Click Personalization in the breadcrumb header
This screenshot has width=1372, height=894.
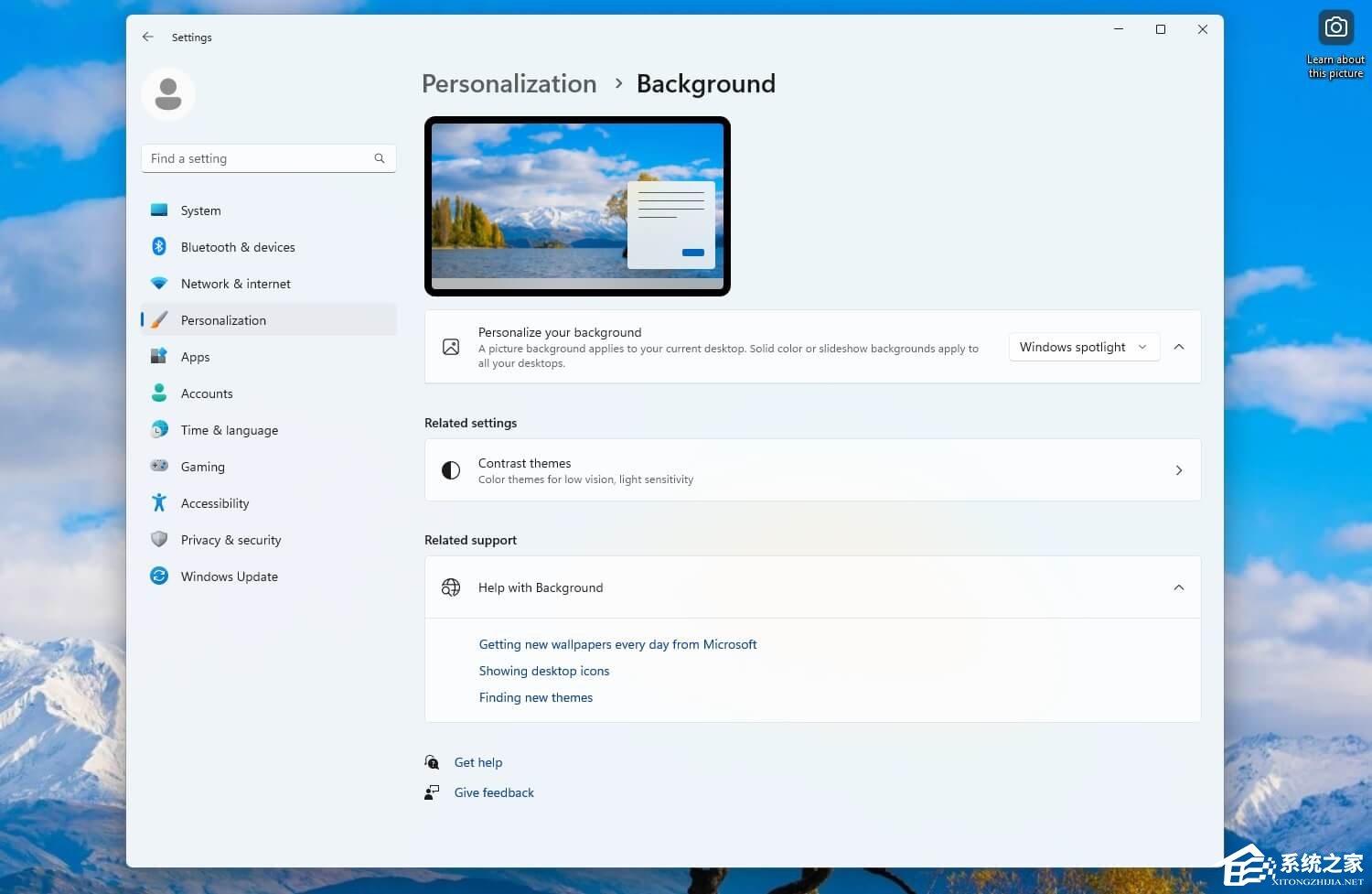pos(509,84)
